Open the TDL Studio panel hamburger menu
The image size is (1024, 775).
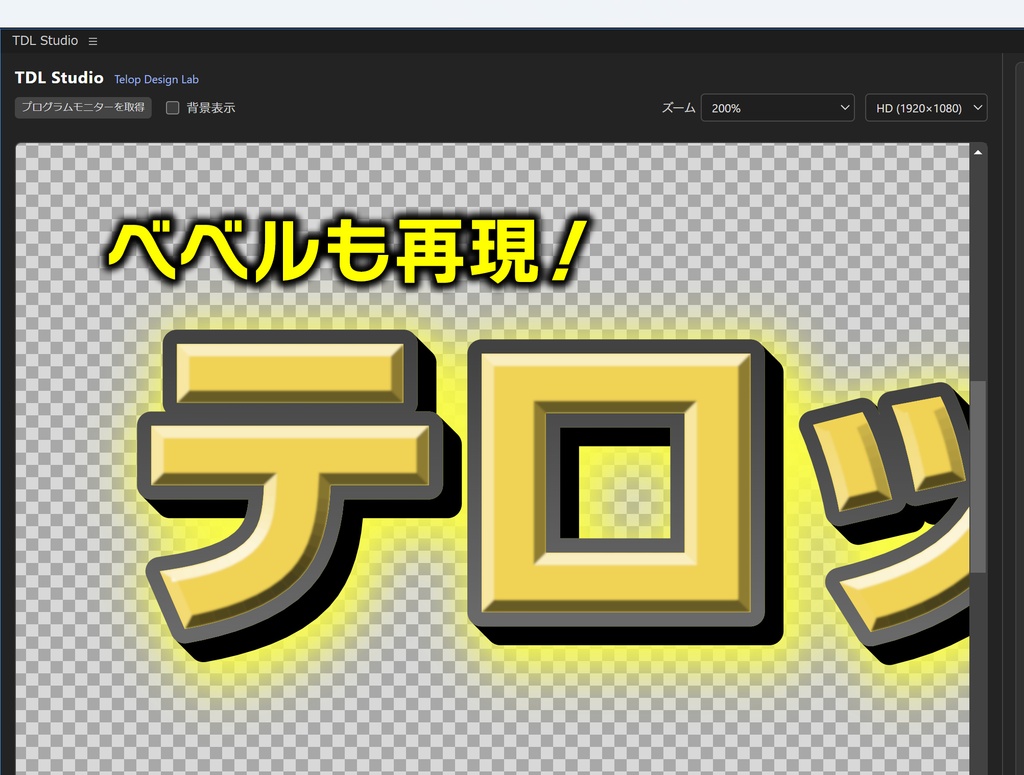coord(93,41)
